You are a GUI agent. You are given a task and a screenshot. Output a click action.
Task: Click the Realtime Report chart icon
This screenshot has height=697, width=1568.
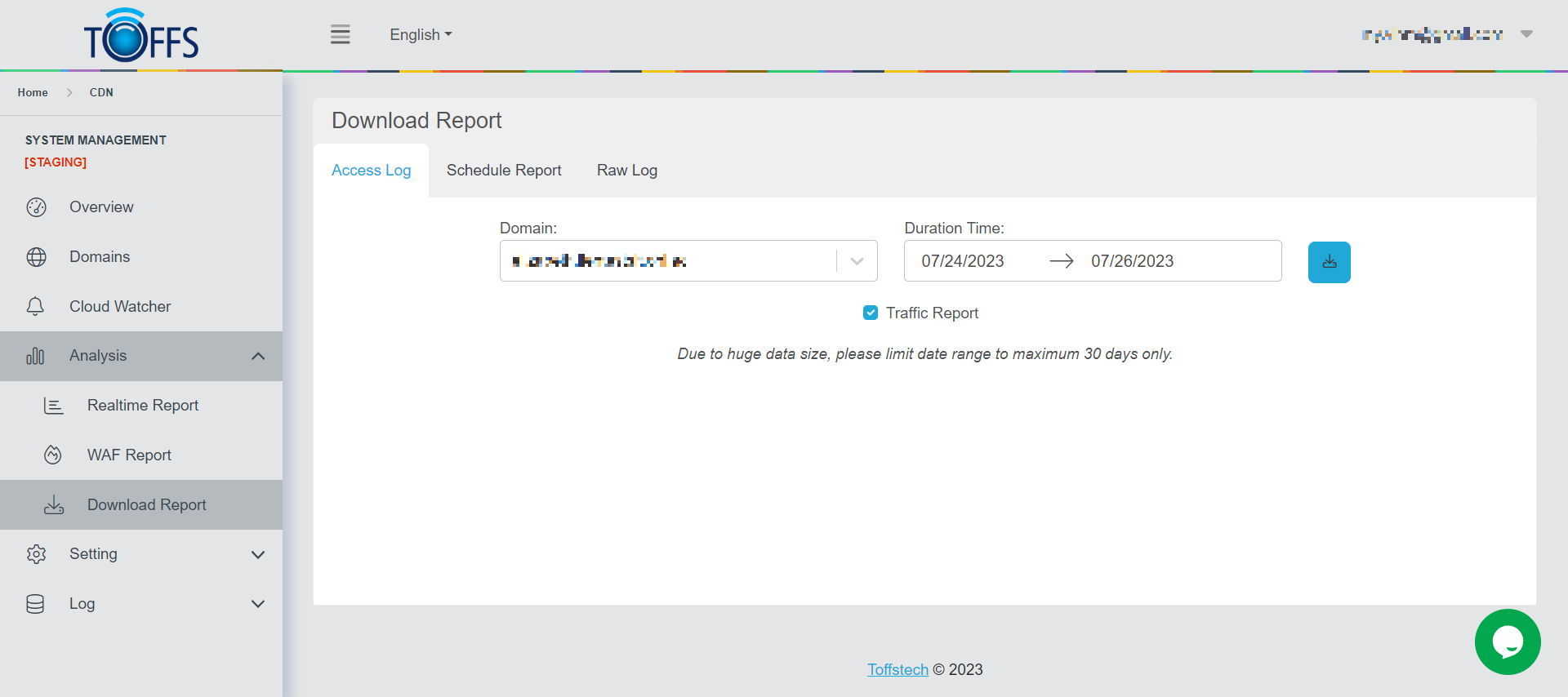53,406
